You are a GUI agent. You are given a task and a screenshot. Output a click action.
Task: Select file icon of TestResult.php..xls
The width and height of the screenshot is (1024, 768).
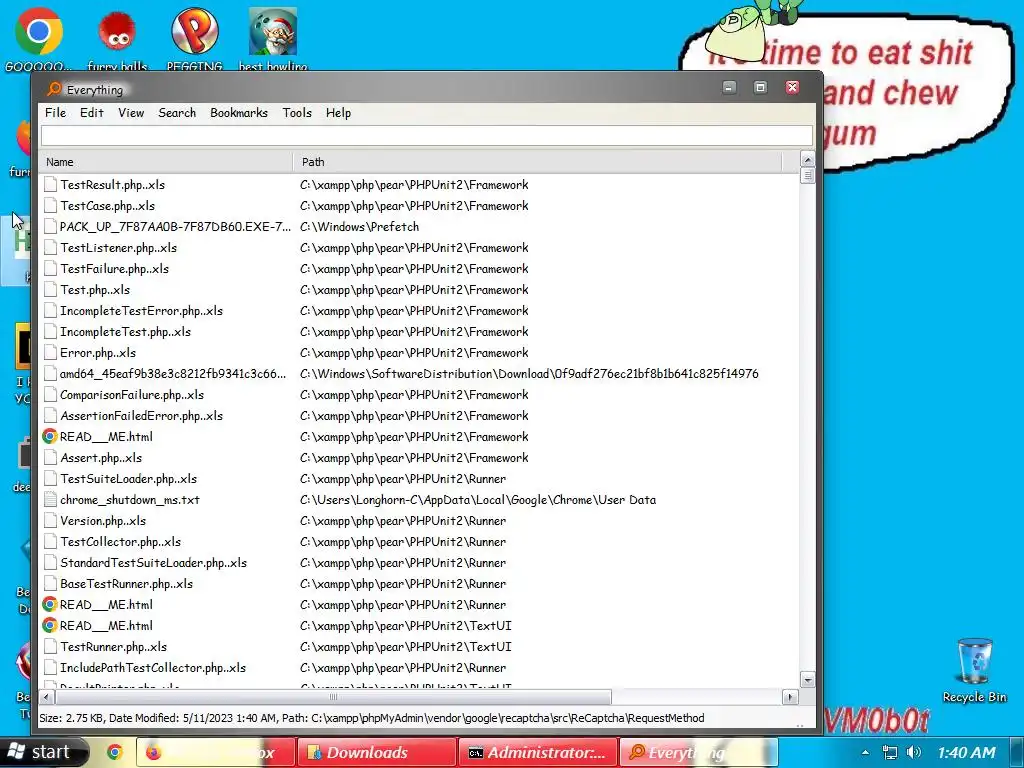pos(50,185)
